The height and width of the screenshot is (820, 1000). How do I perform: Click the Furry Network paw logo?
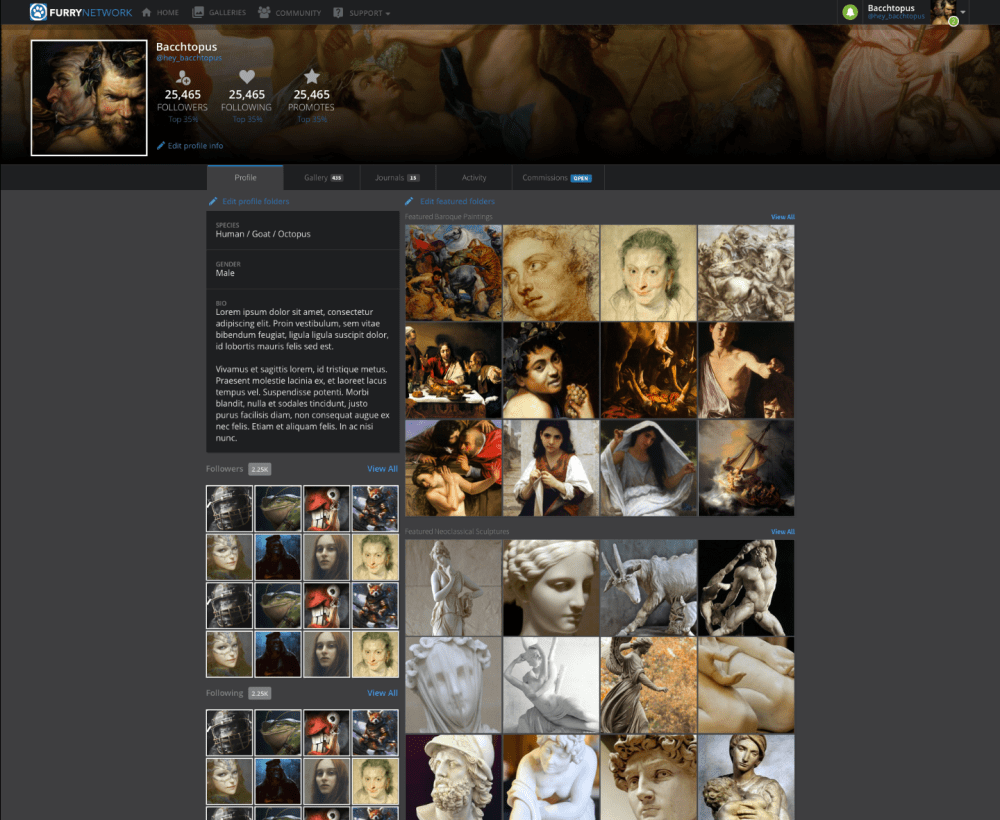coord(39,12)
